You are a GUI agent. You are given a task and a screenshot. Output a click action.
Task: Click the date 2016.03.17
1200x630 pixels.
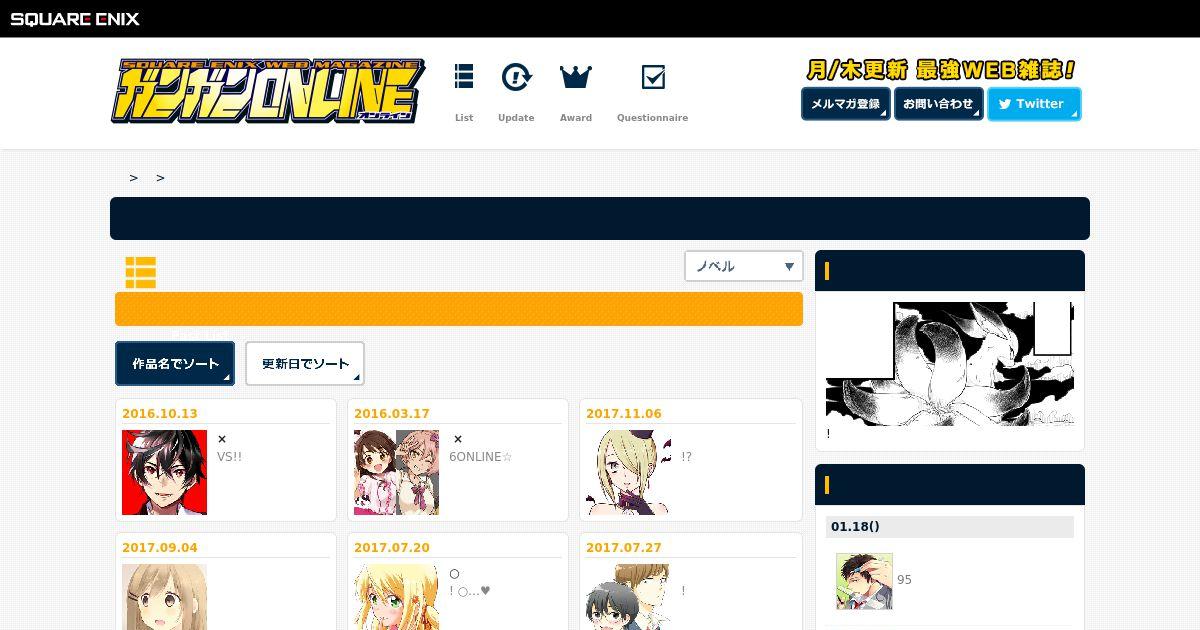point(392,414)
